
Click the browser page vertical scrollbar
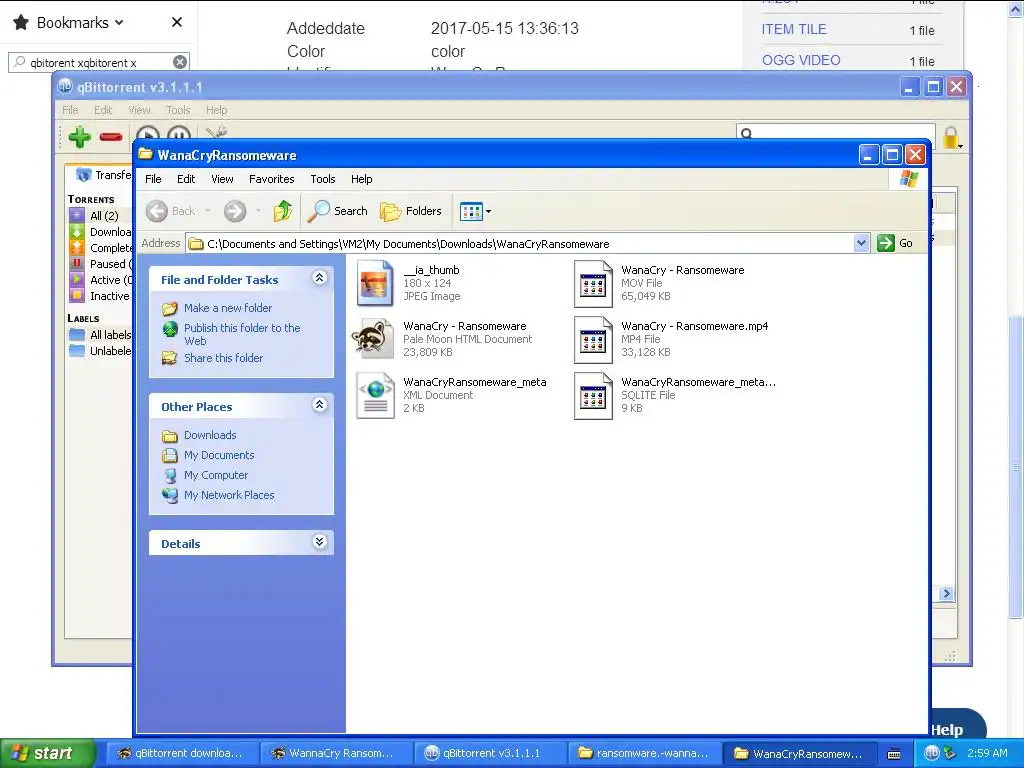(1016, 466)
